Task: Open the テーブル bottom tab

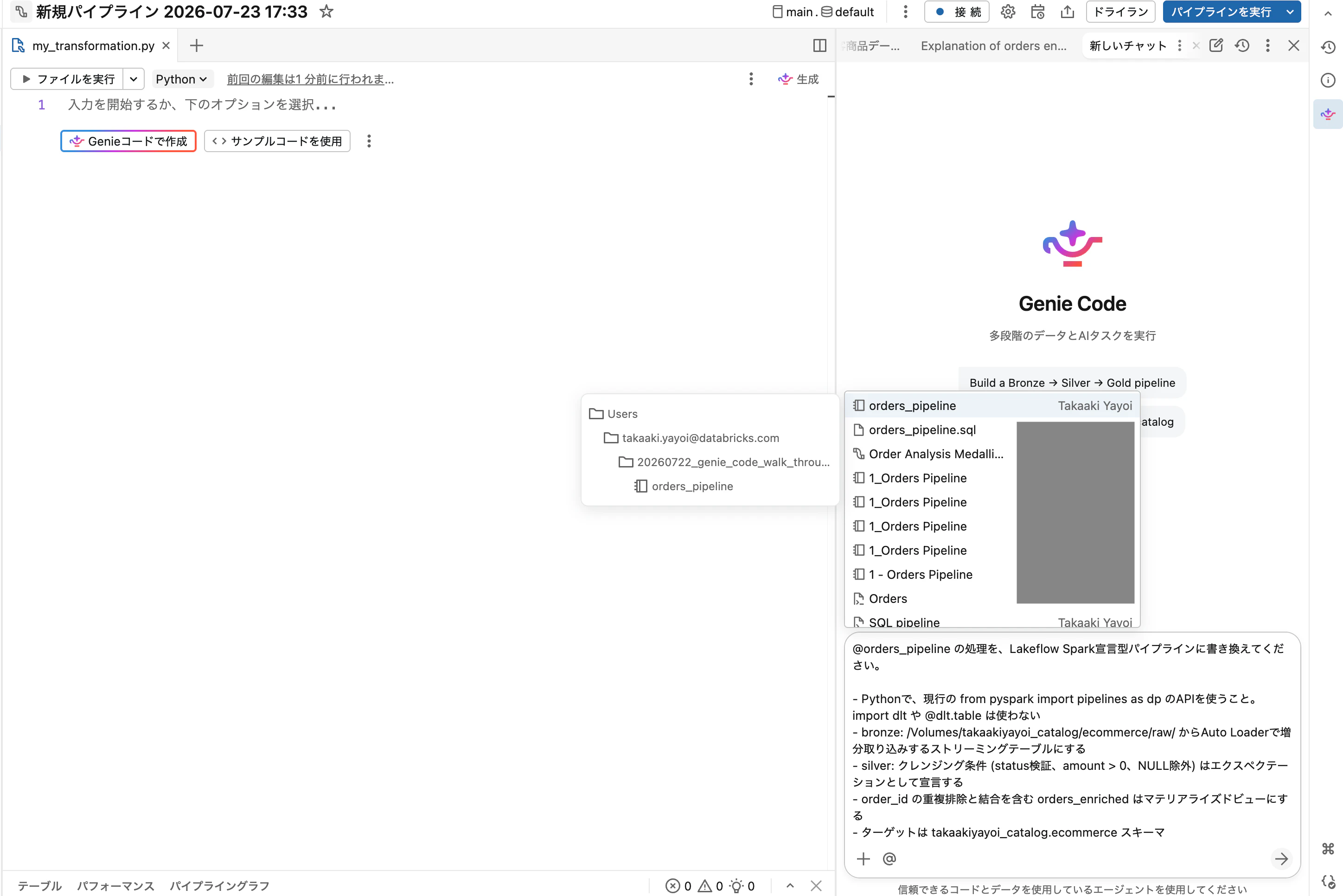Action: [x=39, y=886]
